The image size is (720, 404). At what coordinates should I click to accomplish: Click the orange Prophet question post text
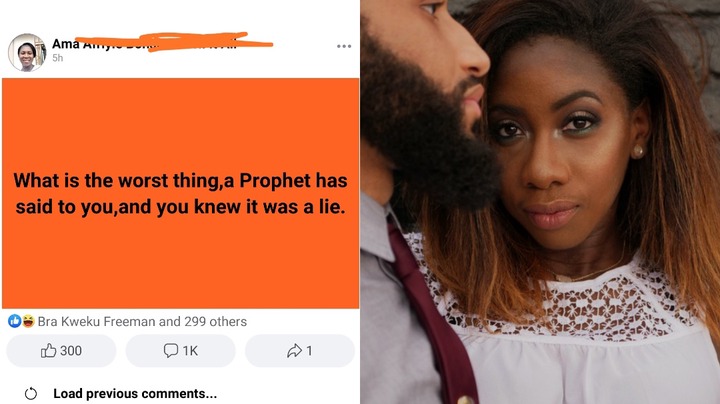tap(180, 193)
